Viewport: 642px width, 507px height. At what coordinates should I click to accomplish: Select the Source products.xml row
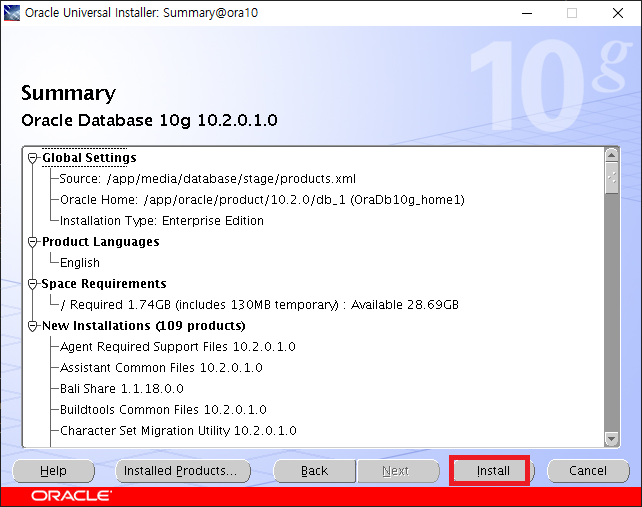[208, 179]
